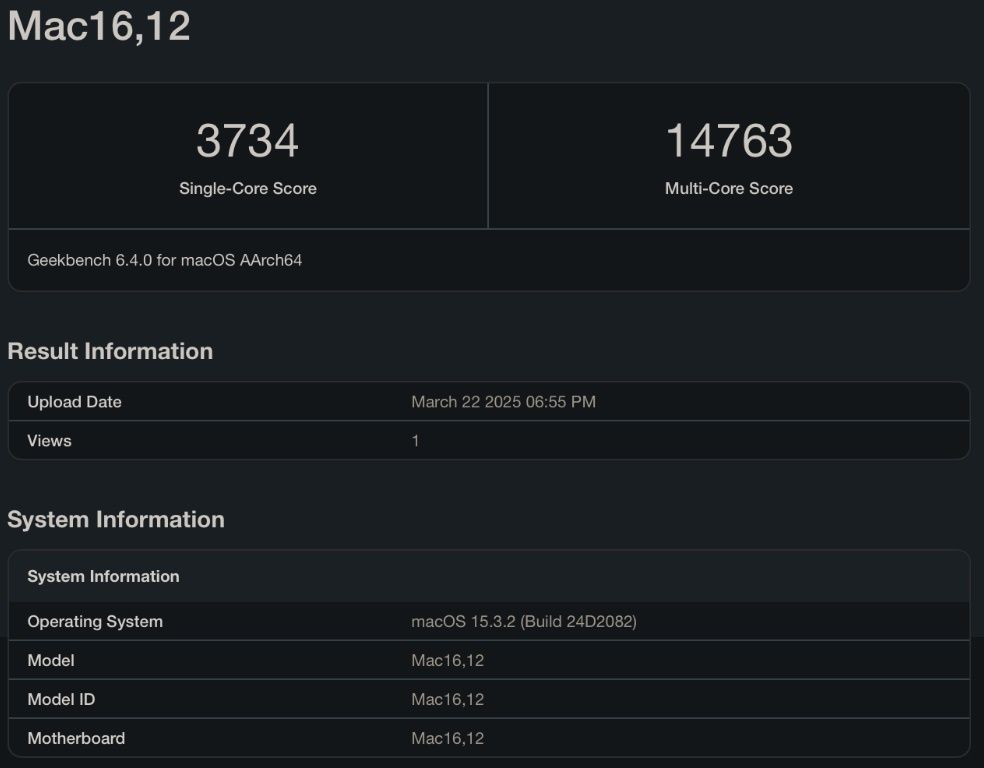Click the Motherboard row label
The width and height of the screenshot is (984, 768).
[77, 739]
